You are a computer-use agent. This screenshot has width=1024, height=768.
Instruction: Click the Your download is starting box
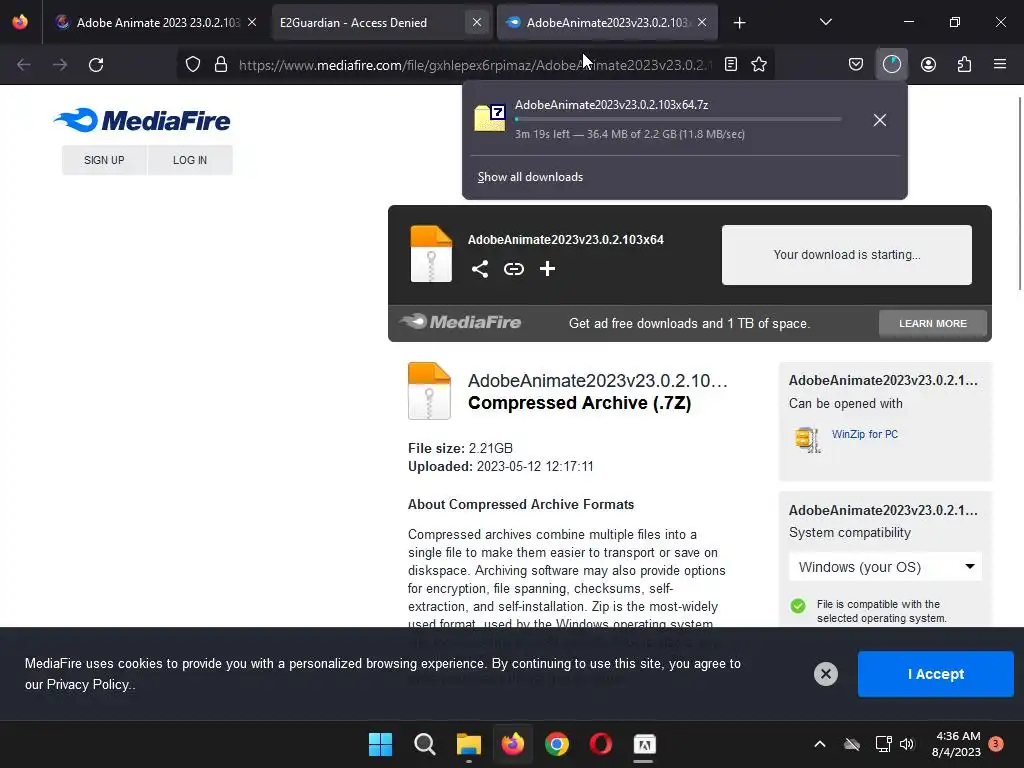846,255
